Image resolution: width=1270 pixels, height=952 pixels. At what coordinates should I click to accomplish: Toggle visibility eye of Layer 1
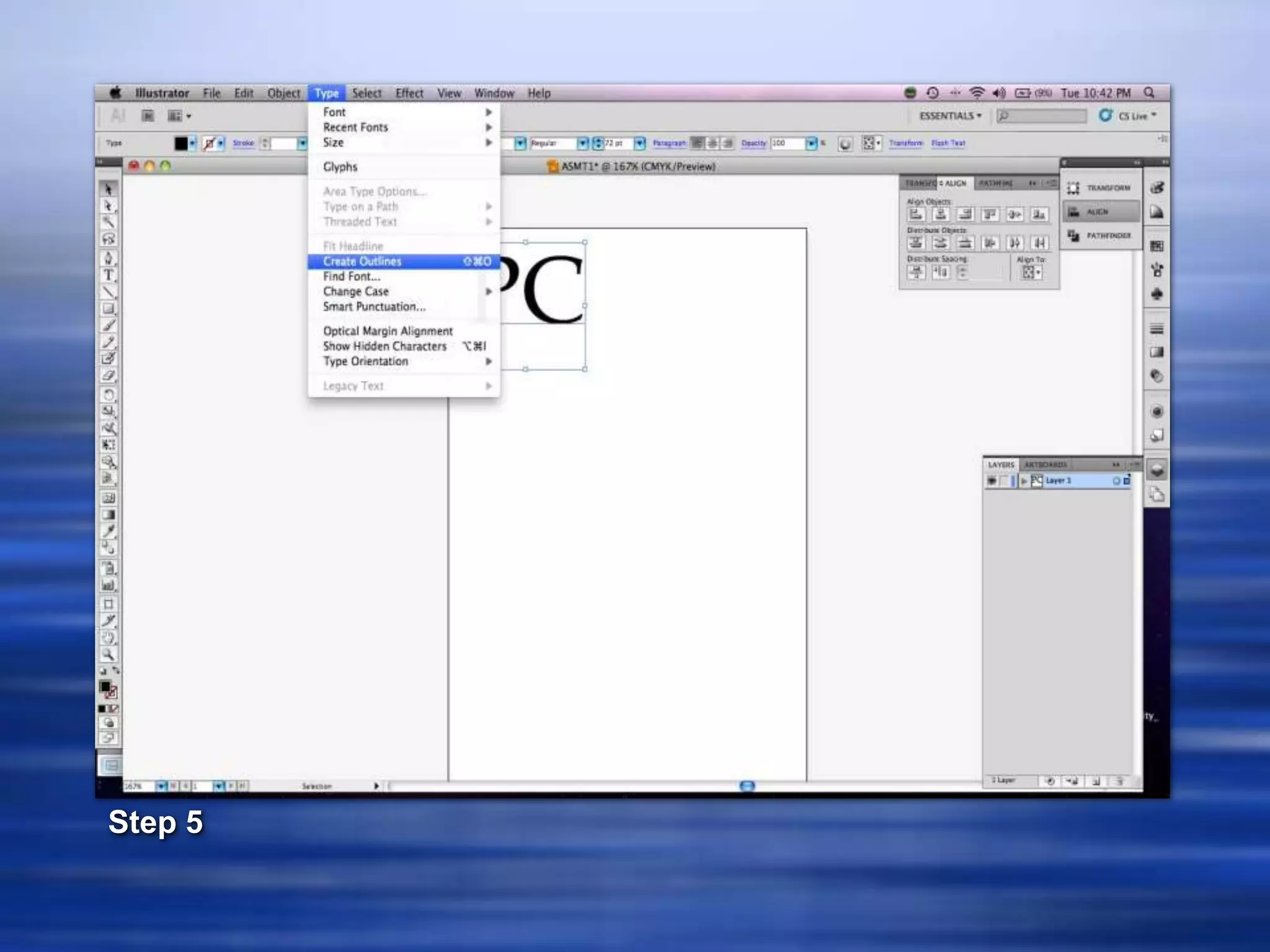pyautogui.click(x=992, y=481)
